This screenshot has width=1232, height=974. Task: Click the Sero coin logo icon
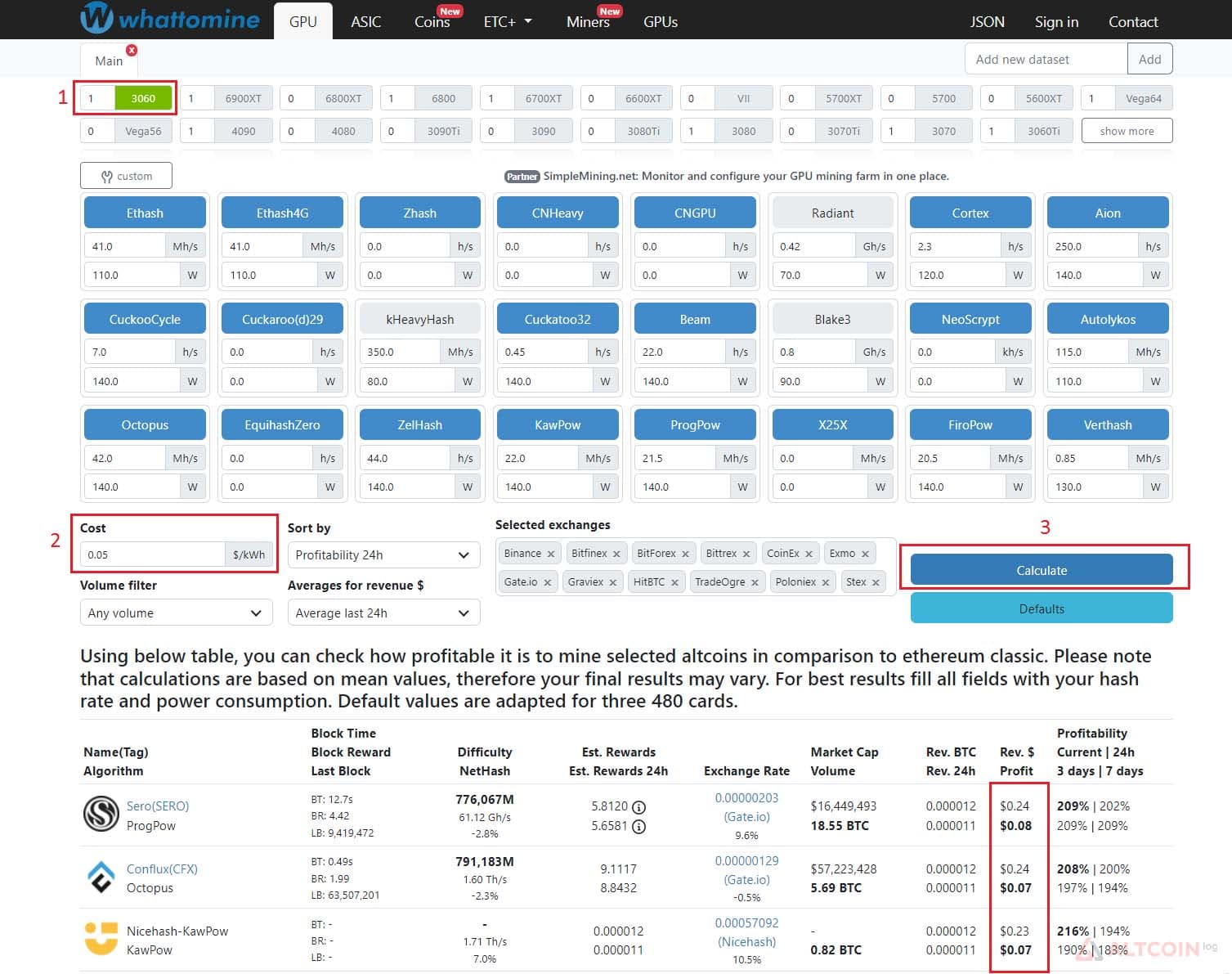(x=101, y=814)
